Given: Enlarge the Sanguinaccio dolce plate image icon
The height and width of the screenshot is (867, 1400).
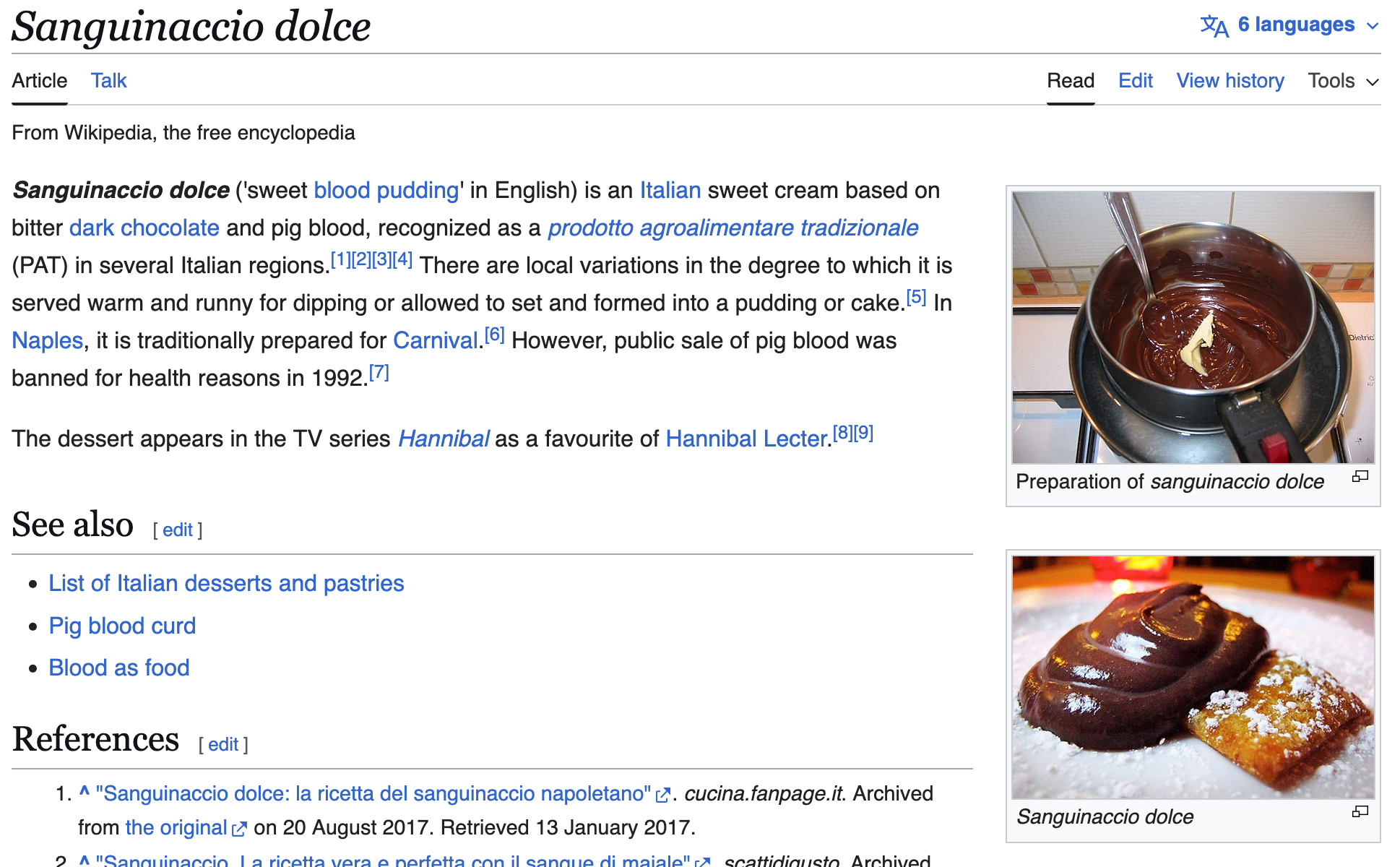Looking at the screenshot, I should pyautogui.click(x=1360, y=811).
